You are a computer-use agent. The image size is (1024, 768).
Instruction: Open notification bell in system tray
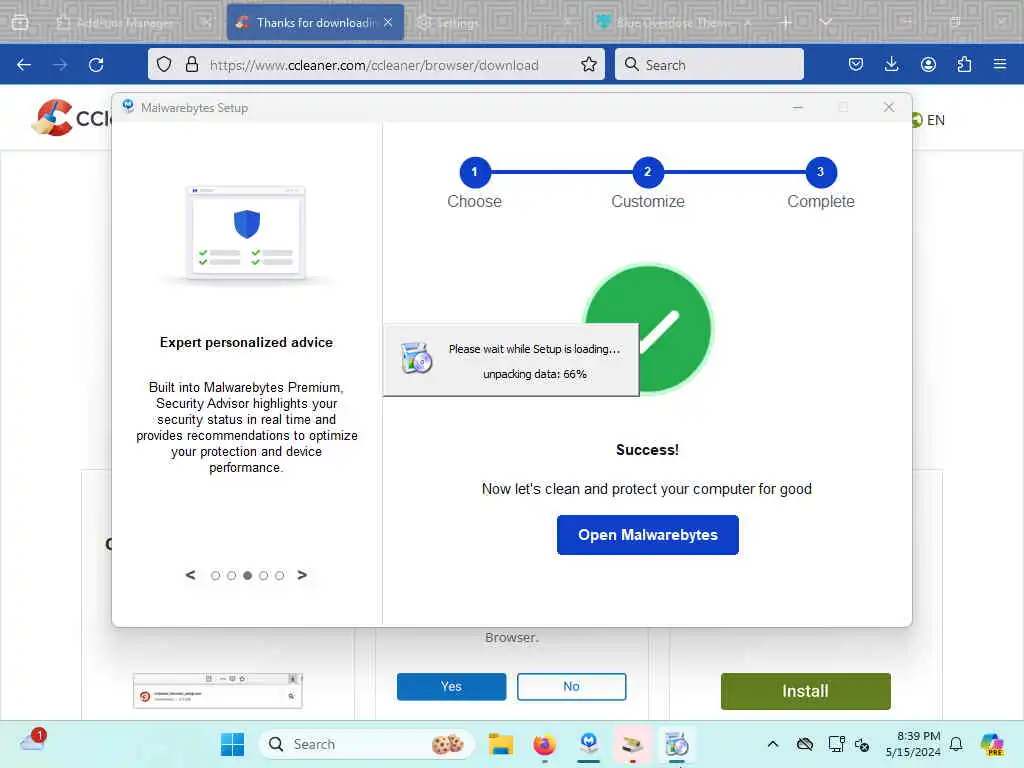[956, 744]
